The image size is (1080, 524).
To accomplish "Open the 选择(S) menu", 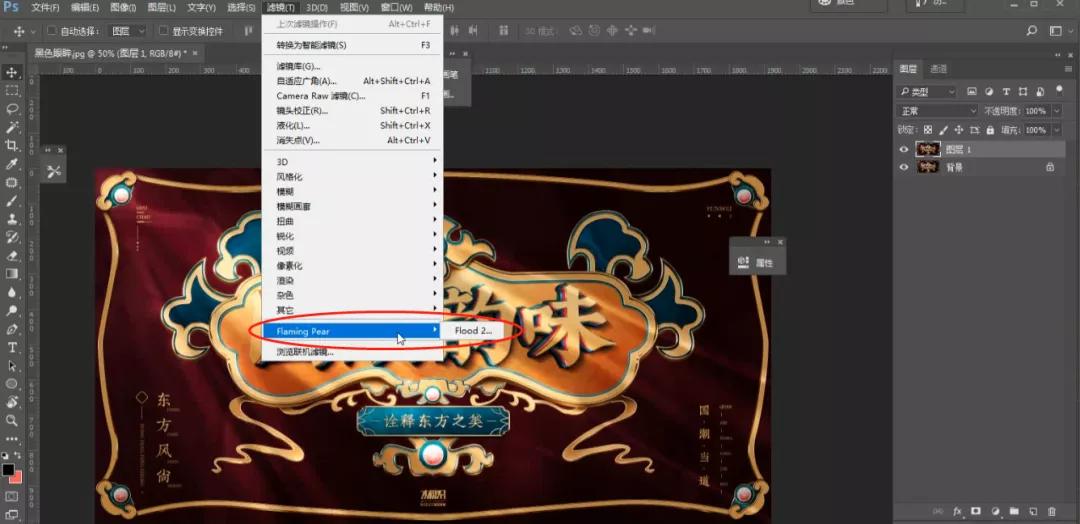I will [241, 8].
